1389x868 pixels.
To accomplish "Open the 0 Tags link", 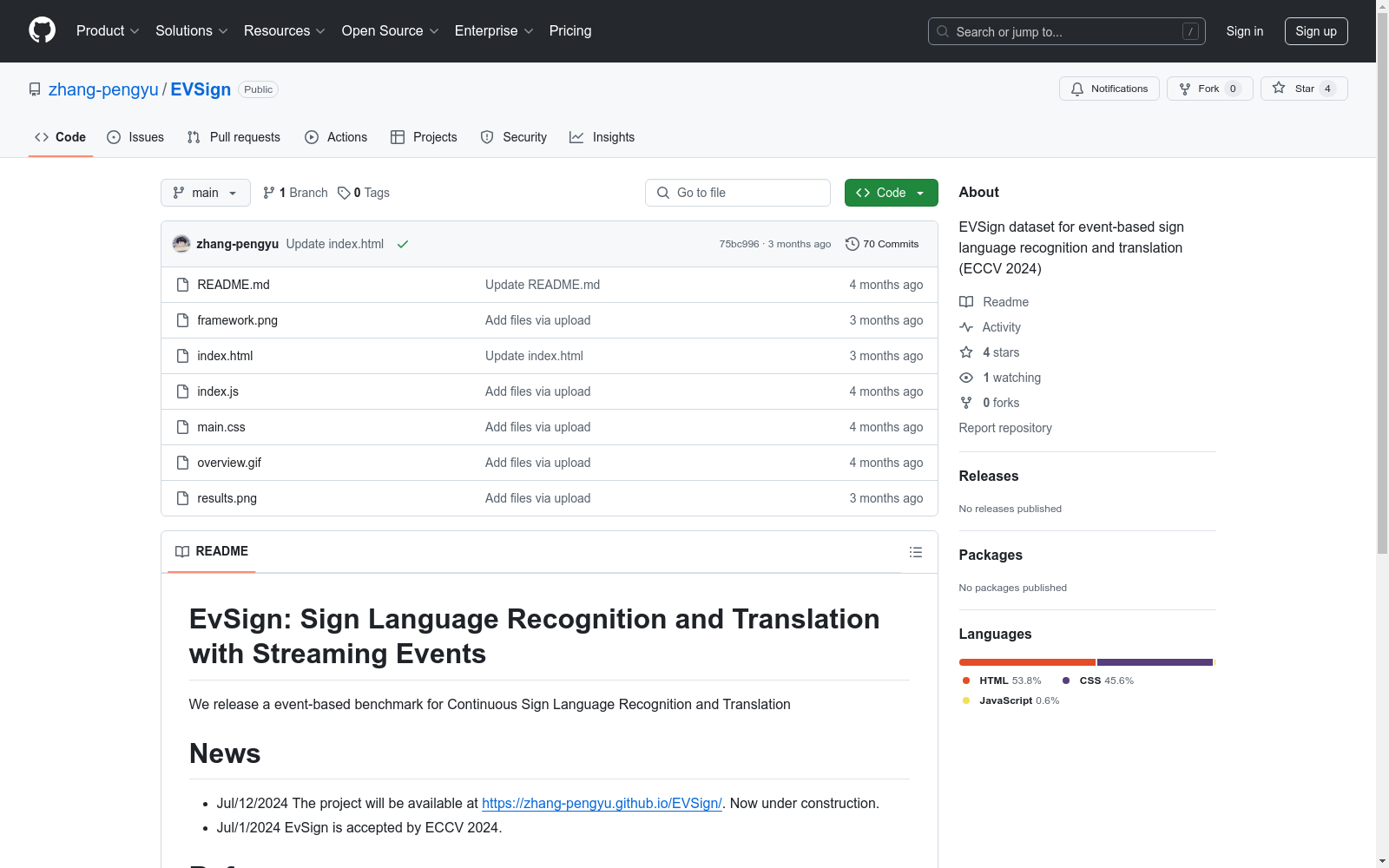I will 364,193.
